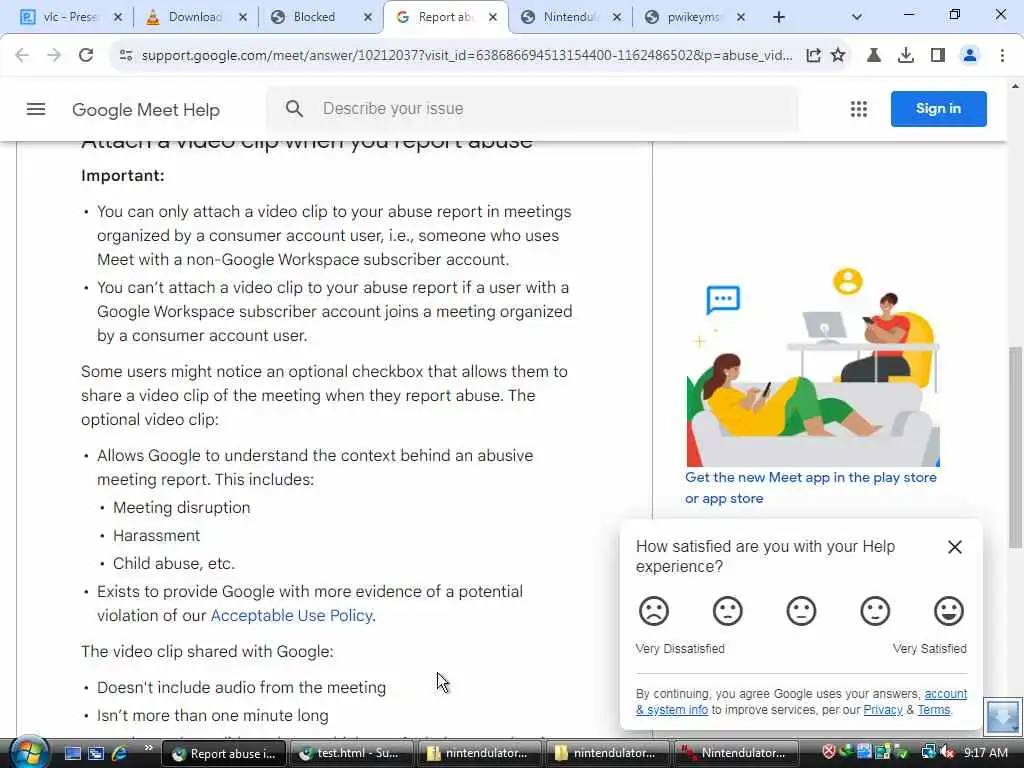Screen dimensions: 1024x768
Task: Switch to the Download tab
Action: [x=195, y=17]
